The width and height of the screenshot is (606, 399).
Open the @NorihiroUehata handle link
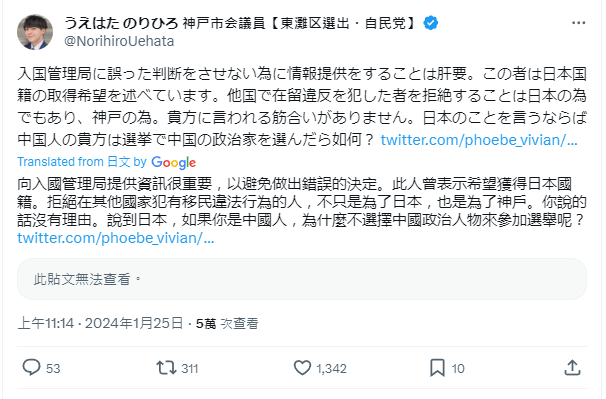point(119,41)
